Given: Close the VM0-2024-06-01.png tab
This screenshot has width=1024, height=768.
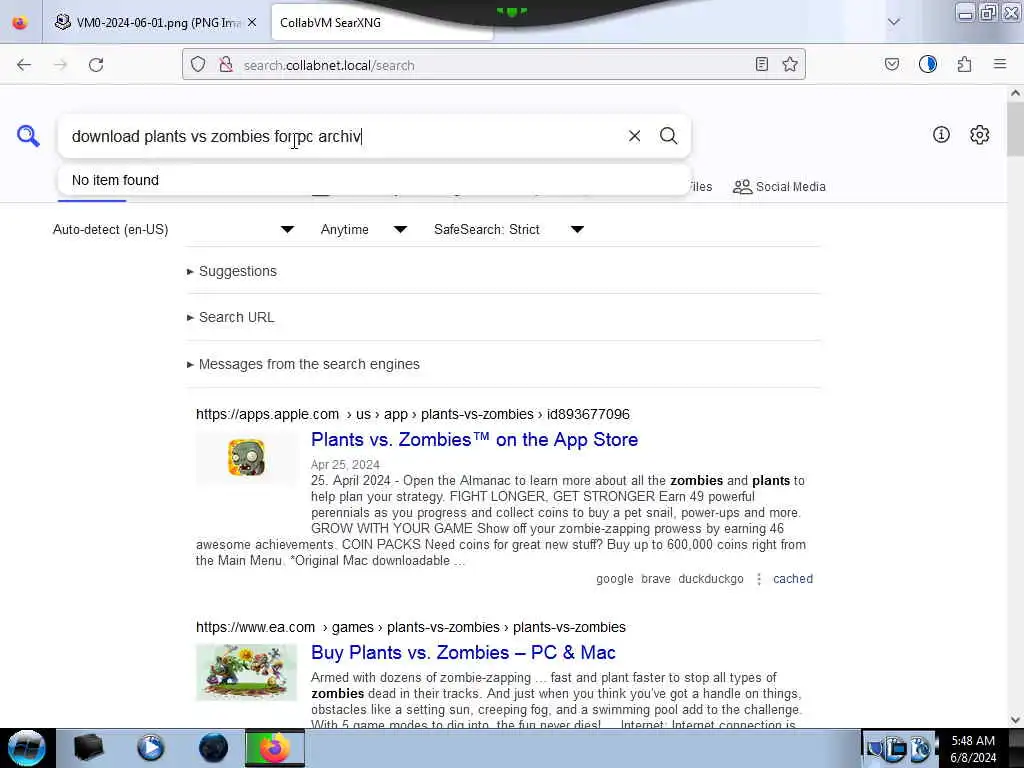Looking at the screenshot, I should point(252,22).
